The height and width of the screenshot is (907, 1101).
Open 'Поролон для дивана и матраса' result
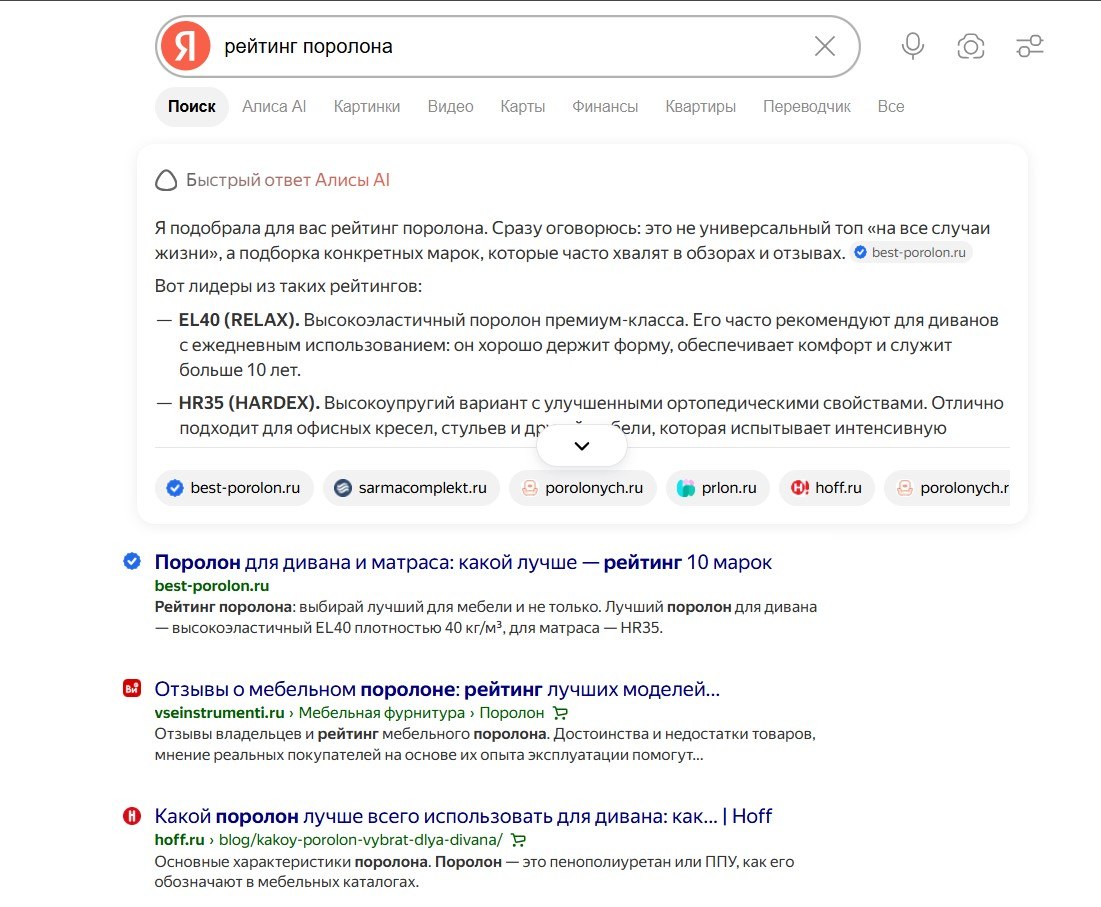[x=463, y=562]
